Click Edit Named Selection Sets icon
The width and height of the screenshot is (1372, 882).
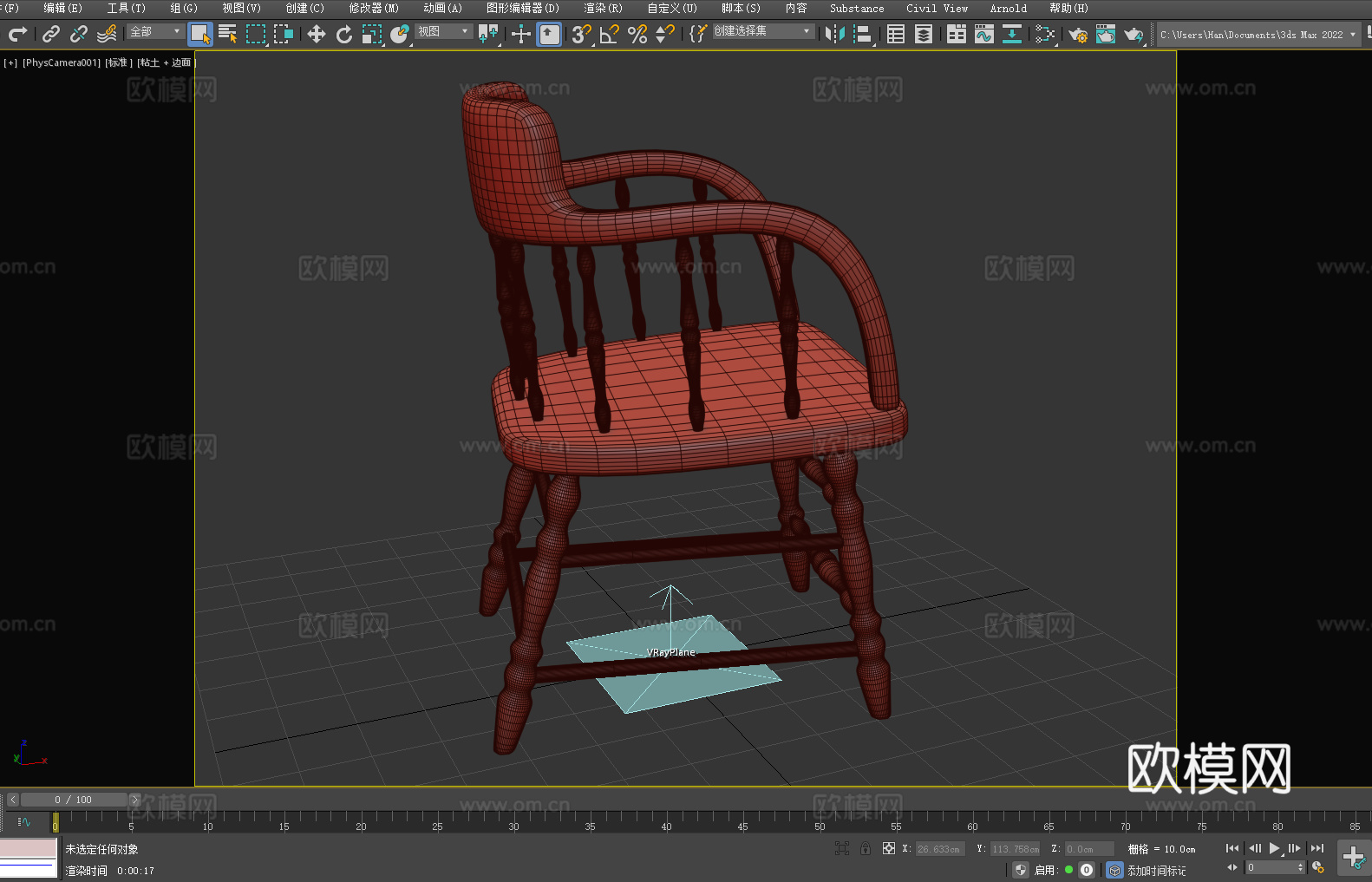(x=698, y=34)
